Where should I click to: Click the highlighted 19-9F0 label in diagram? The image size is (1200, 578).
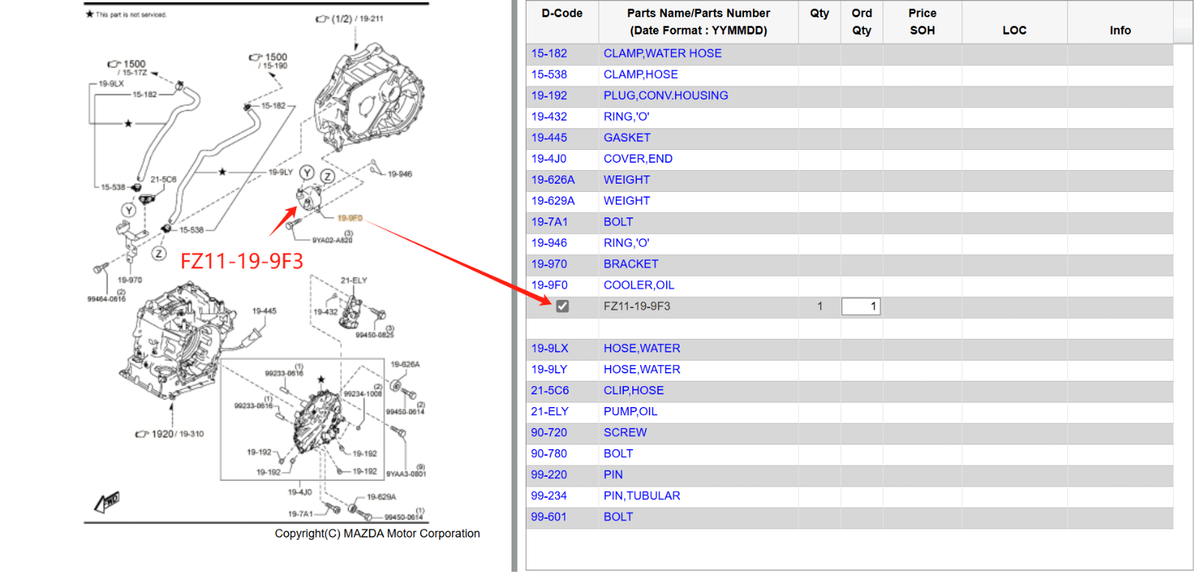(x=349, y=217)
